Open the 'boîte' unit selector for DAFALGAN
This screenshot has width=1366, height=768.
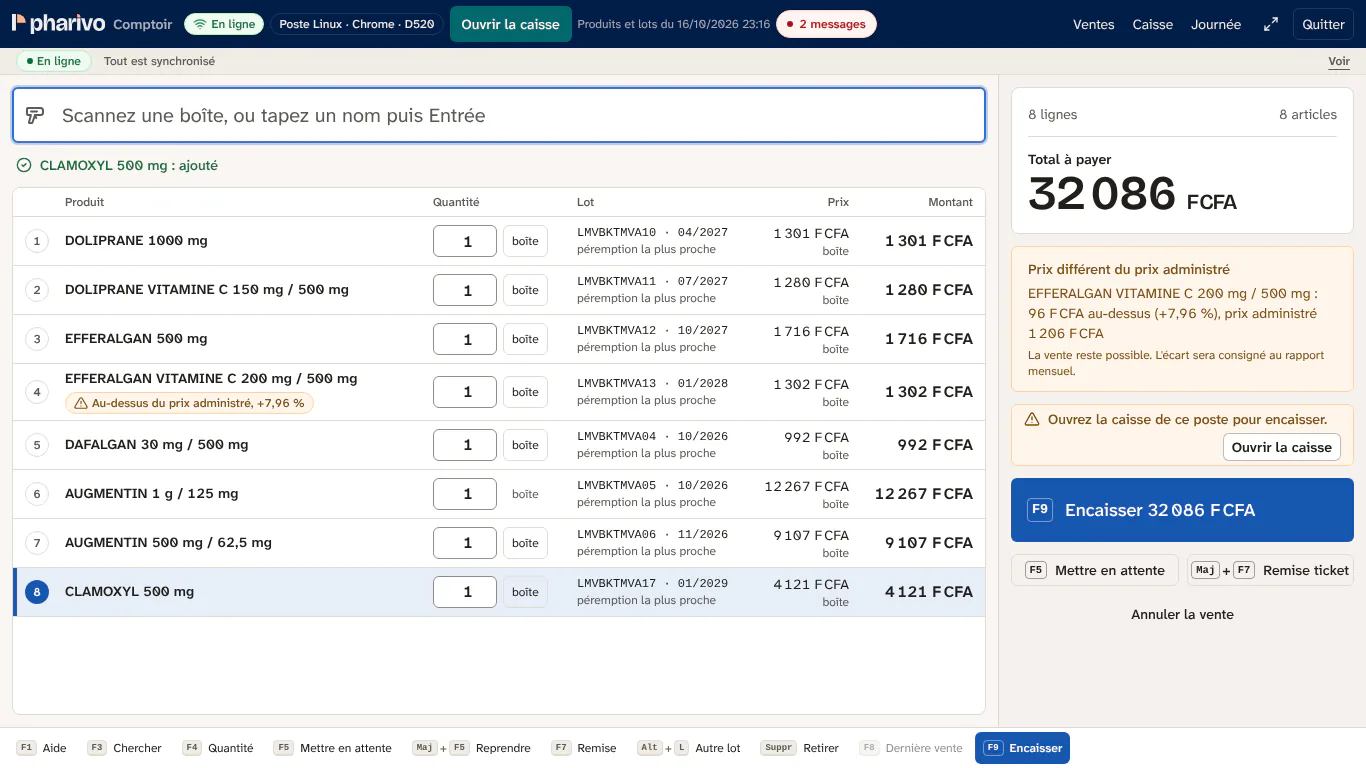(525, 445)
